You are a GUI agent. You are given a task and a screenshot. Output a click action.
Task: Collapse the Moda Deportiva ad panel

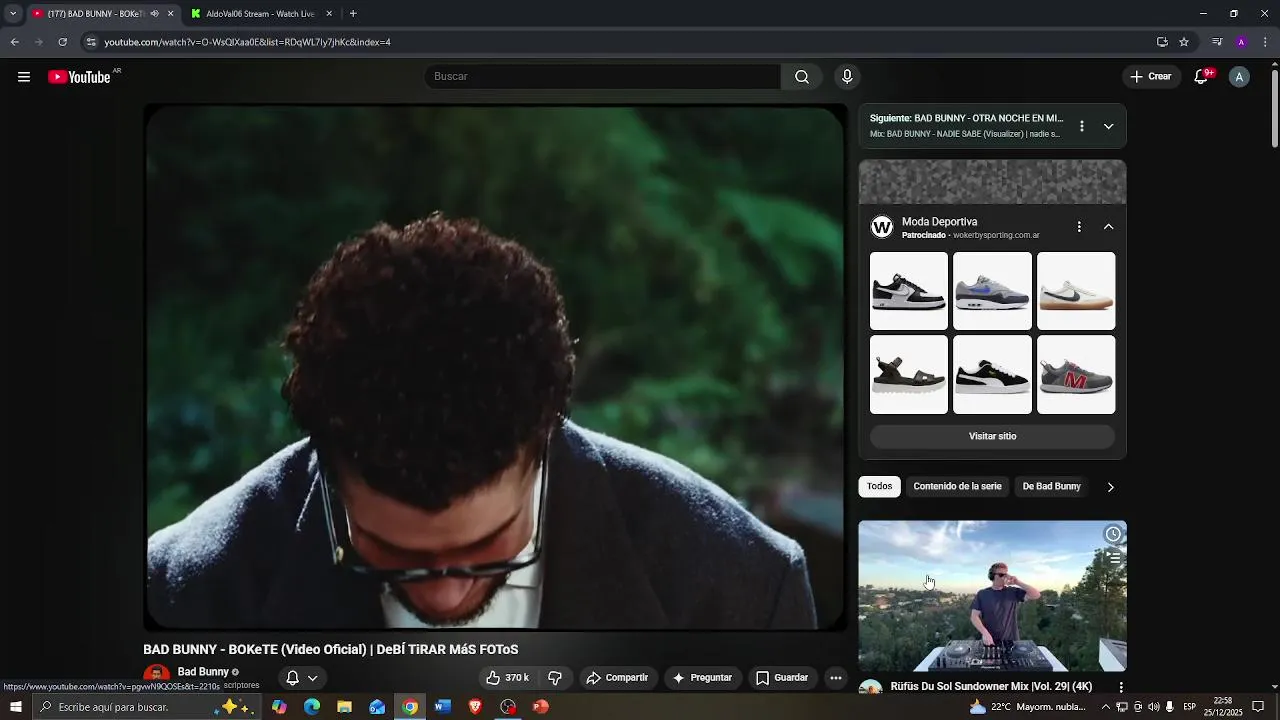pos(1108,227)
